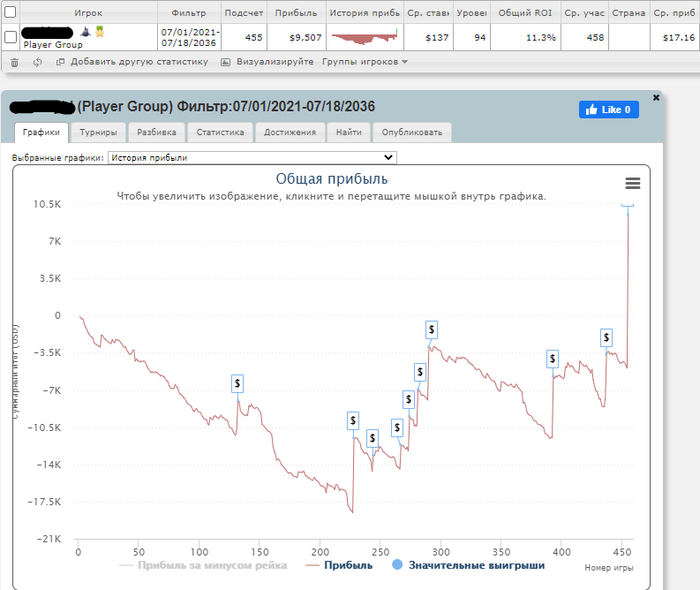
Task: Select the $ win marker near game 437
Action: coord(606,337)
